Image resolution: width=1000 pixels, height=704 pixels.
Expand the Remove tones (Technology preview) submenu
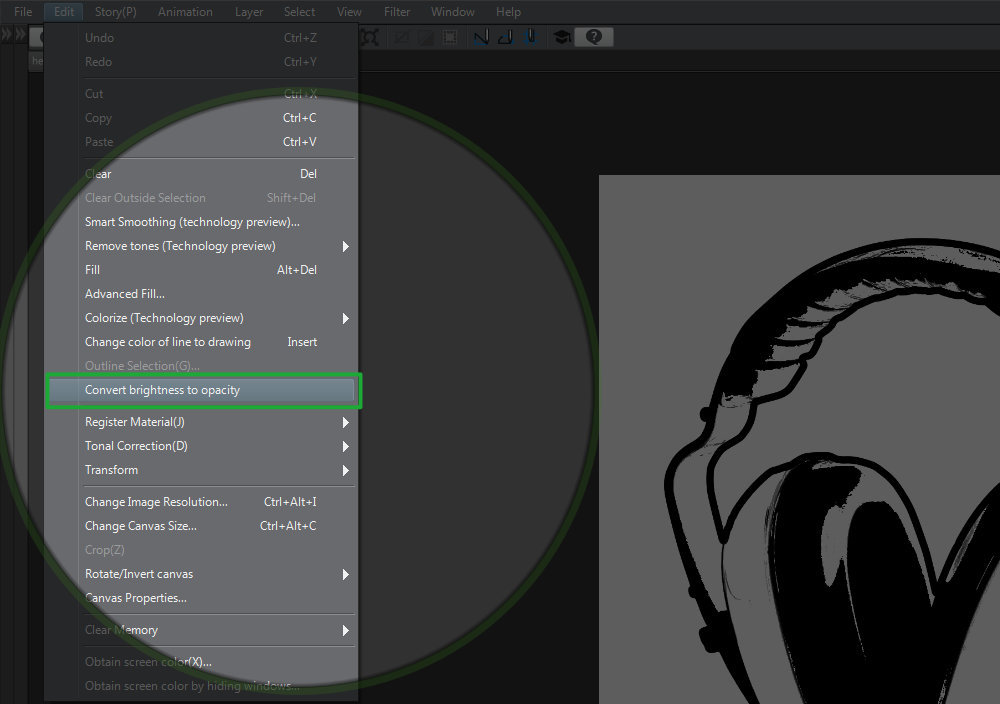(x=346, y=246)
